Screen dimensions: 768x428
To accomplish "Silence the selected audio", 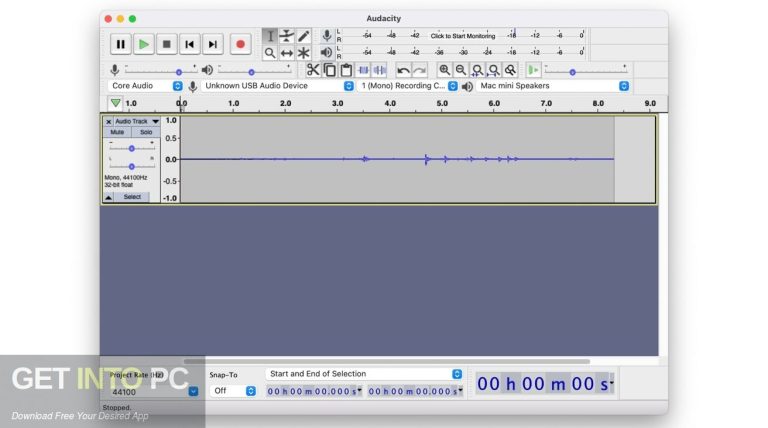I will [x=380, y=70].
